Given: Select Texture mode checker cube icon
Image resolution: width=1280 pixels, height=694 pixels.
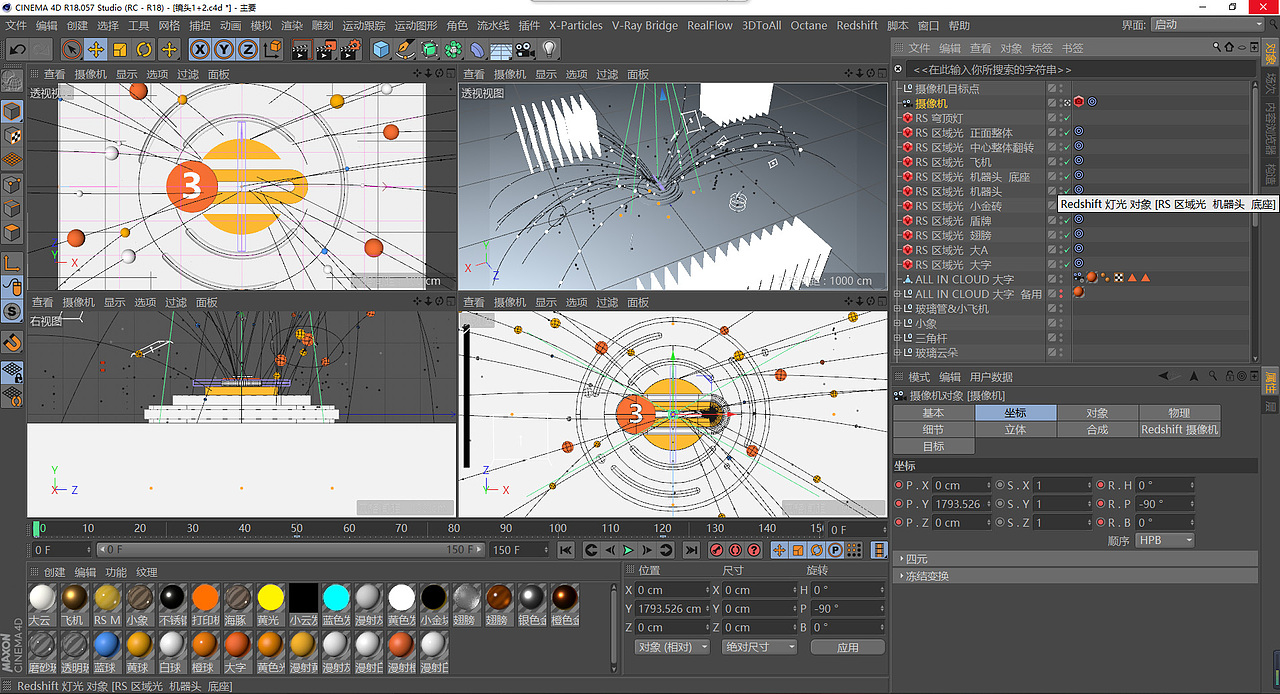Looking at the screenshot, I should pyautogui.click(x=12, y=136).
